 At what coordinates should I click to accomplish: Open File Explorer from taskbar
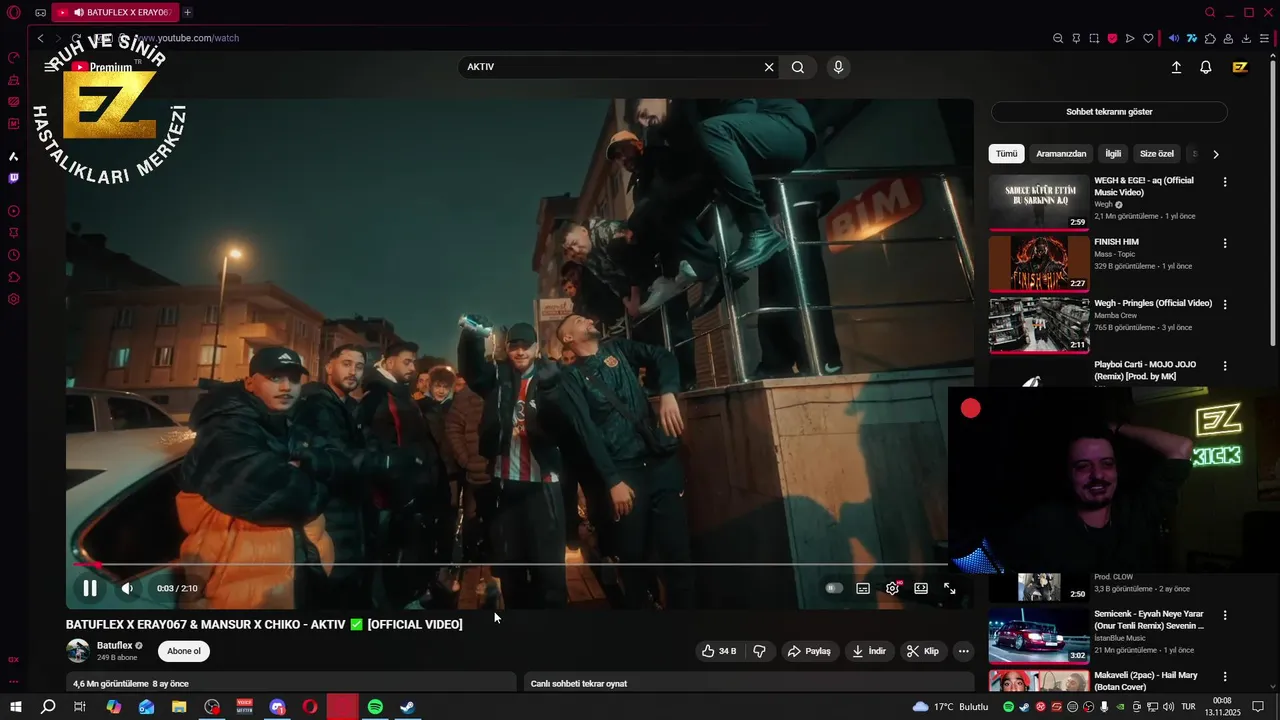click(x=179, y=707)
